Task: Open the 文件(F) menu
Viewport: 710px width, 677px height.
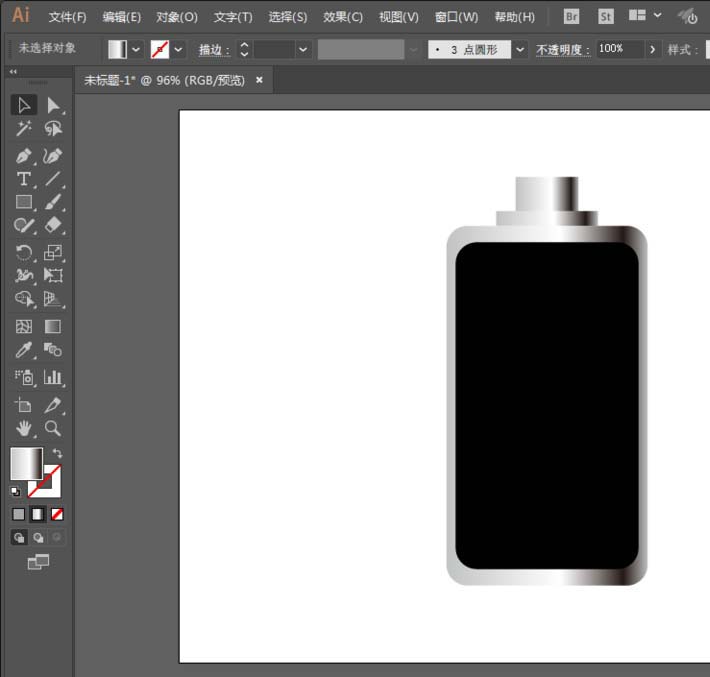Action: [67, 17]
